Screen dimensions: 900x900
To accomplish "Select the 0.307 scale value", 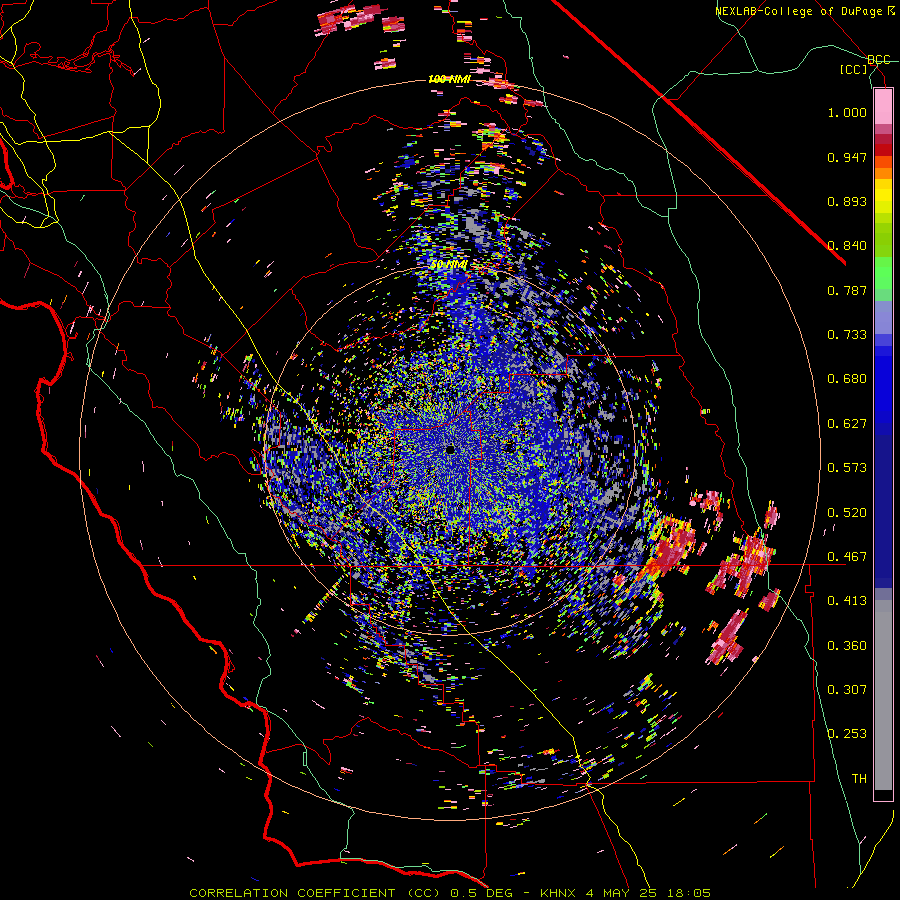I will pyautogui.click(x=847, y=690).
